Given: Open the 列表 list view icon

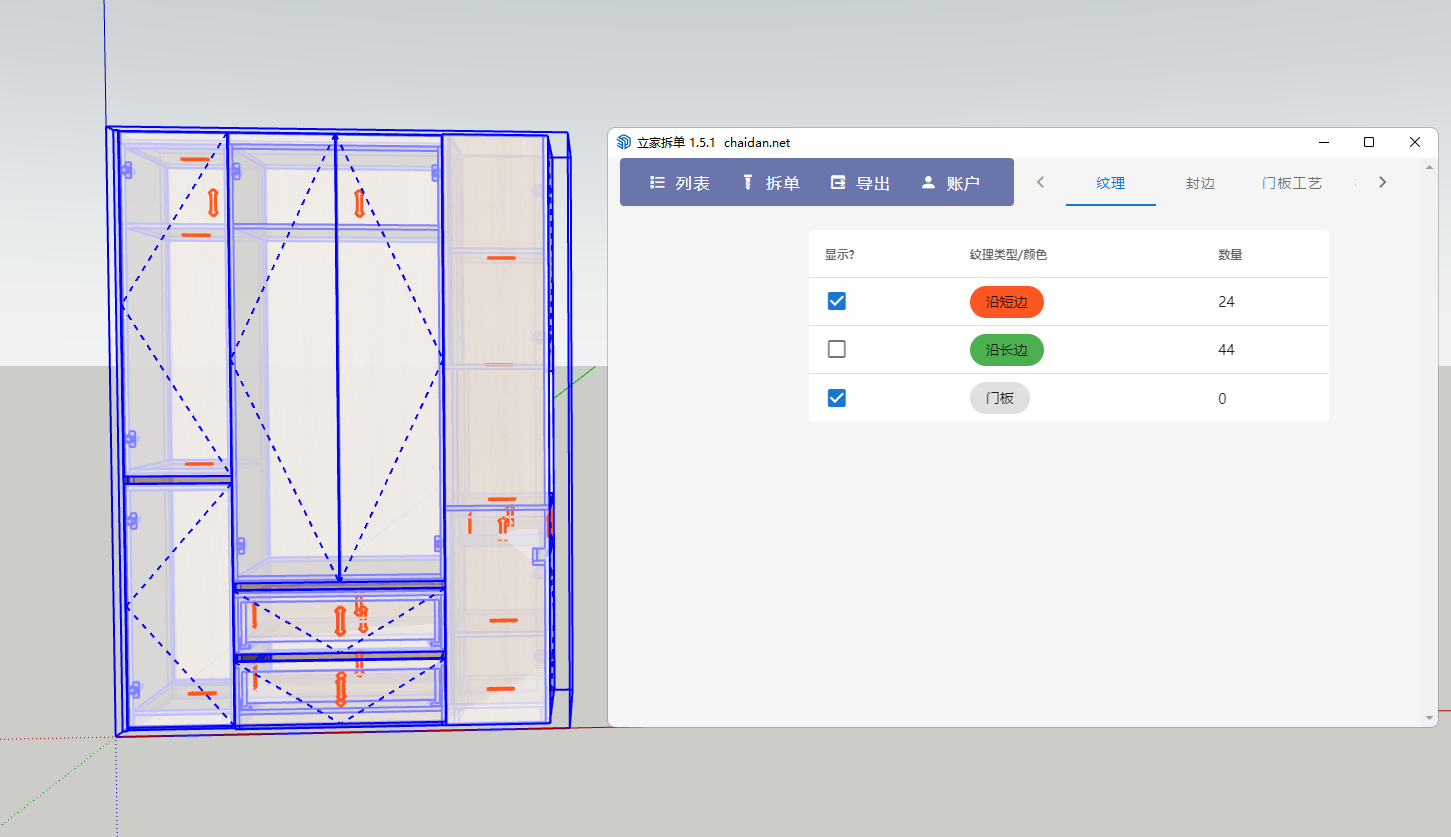Looking at the screenshot, I should pyautogui.click(x=658, y=183).
